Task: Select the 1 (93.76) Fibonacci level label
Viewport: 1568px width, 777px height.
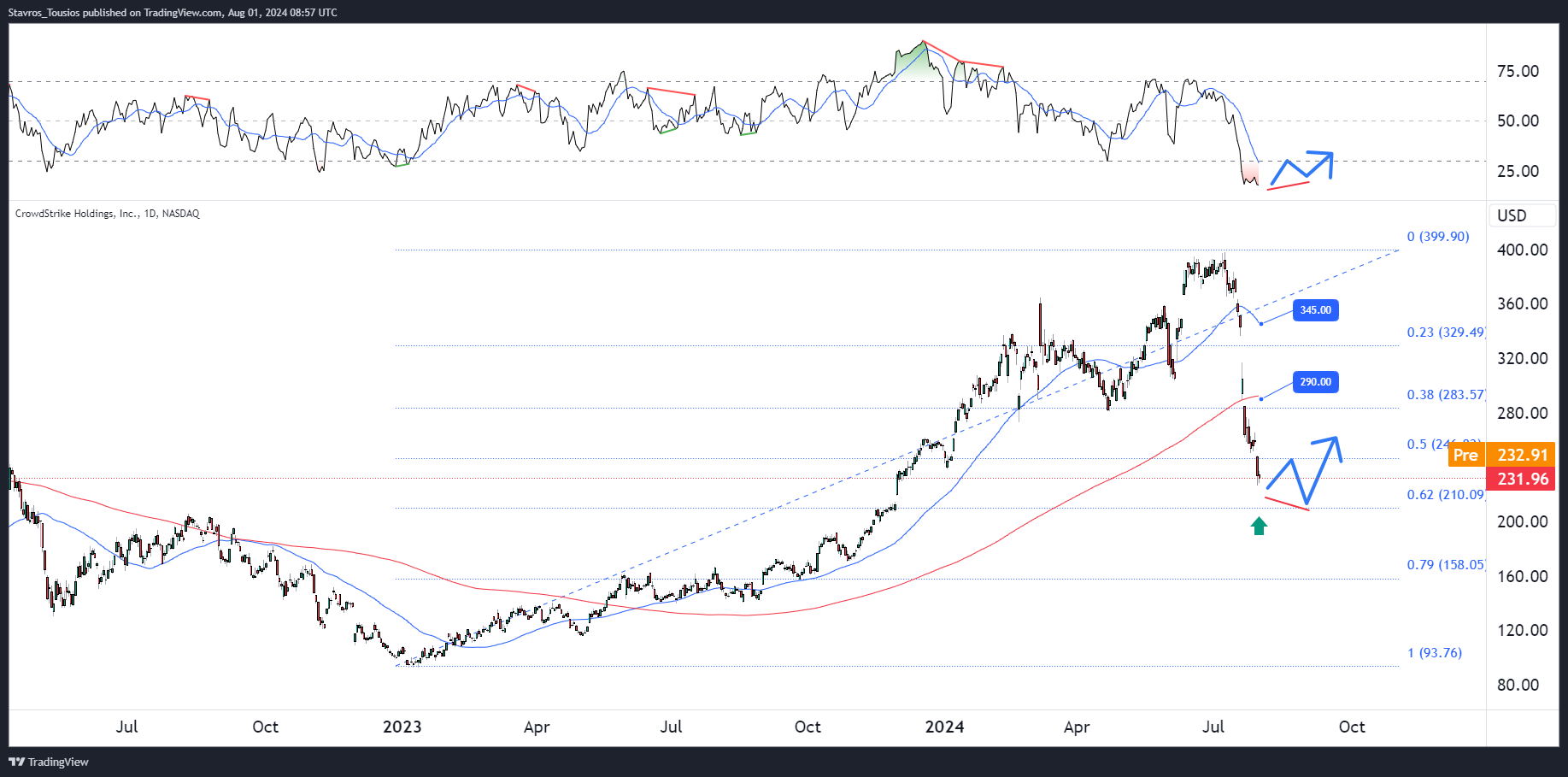Action: point(1435,653)
